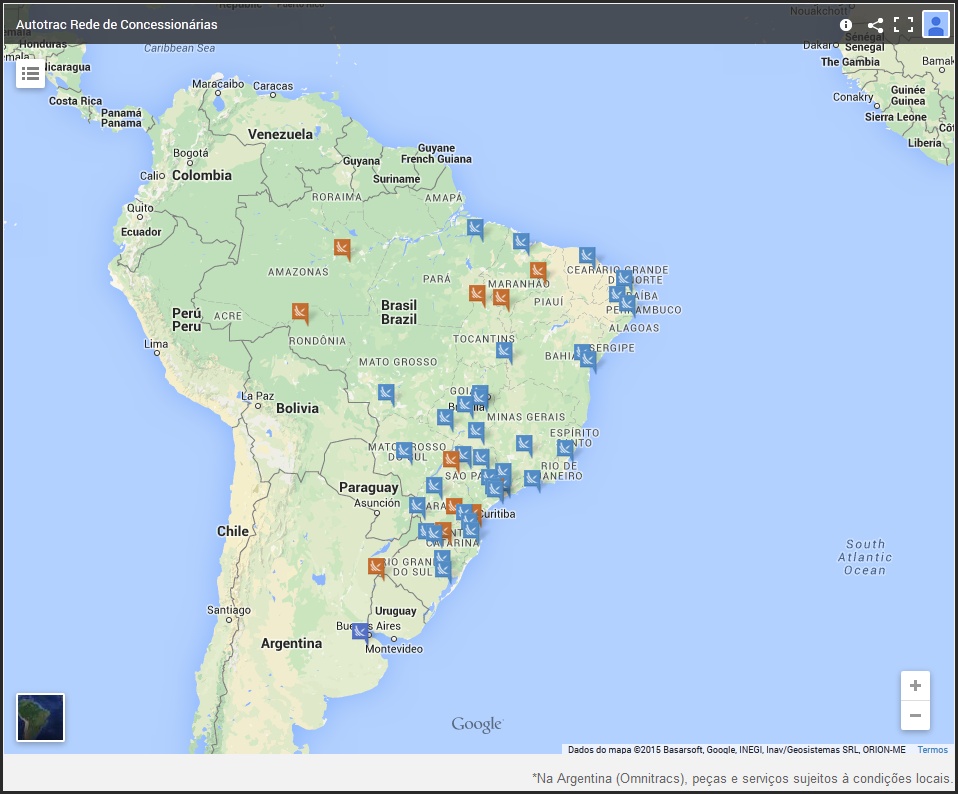The height and width of the screenshot is (794, 958).
Task: Share this Autotrac map
Action: coord(875,24)
